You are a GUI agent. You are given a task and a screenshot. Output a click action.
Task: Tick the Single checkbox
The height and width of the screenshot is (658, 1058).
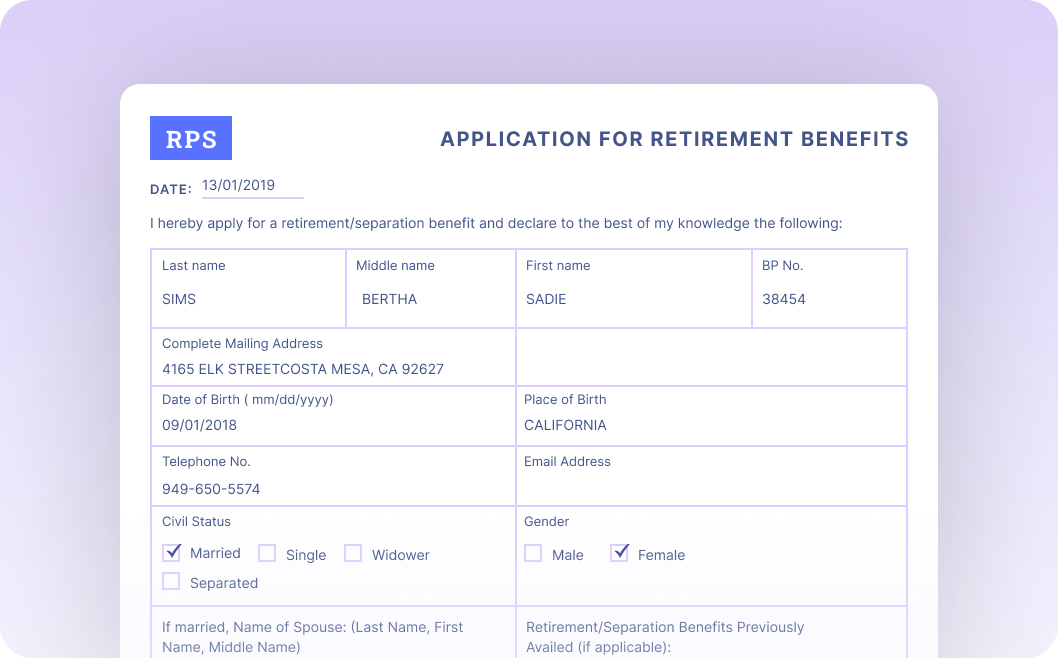[x=267, y=554]
